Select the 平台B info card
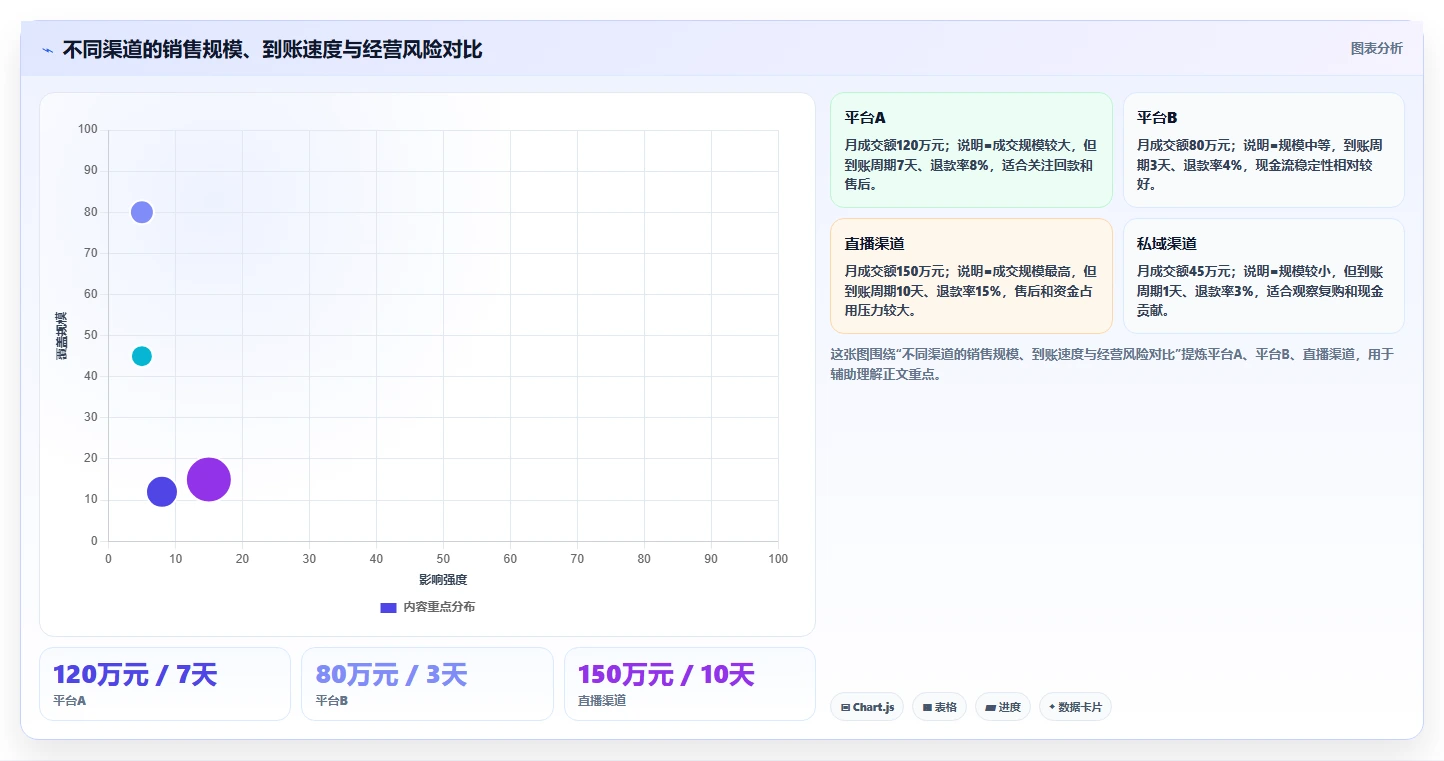The height and width of the screenshot is (761, 1444). click(1264, 150)
